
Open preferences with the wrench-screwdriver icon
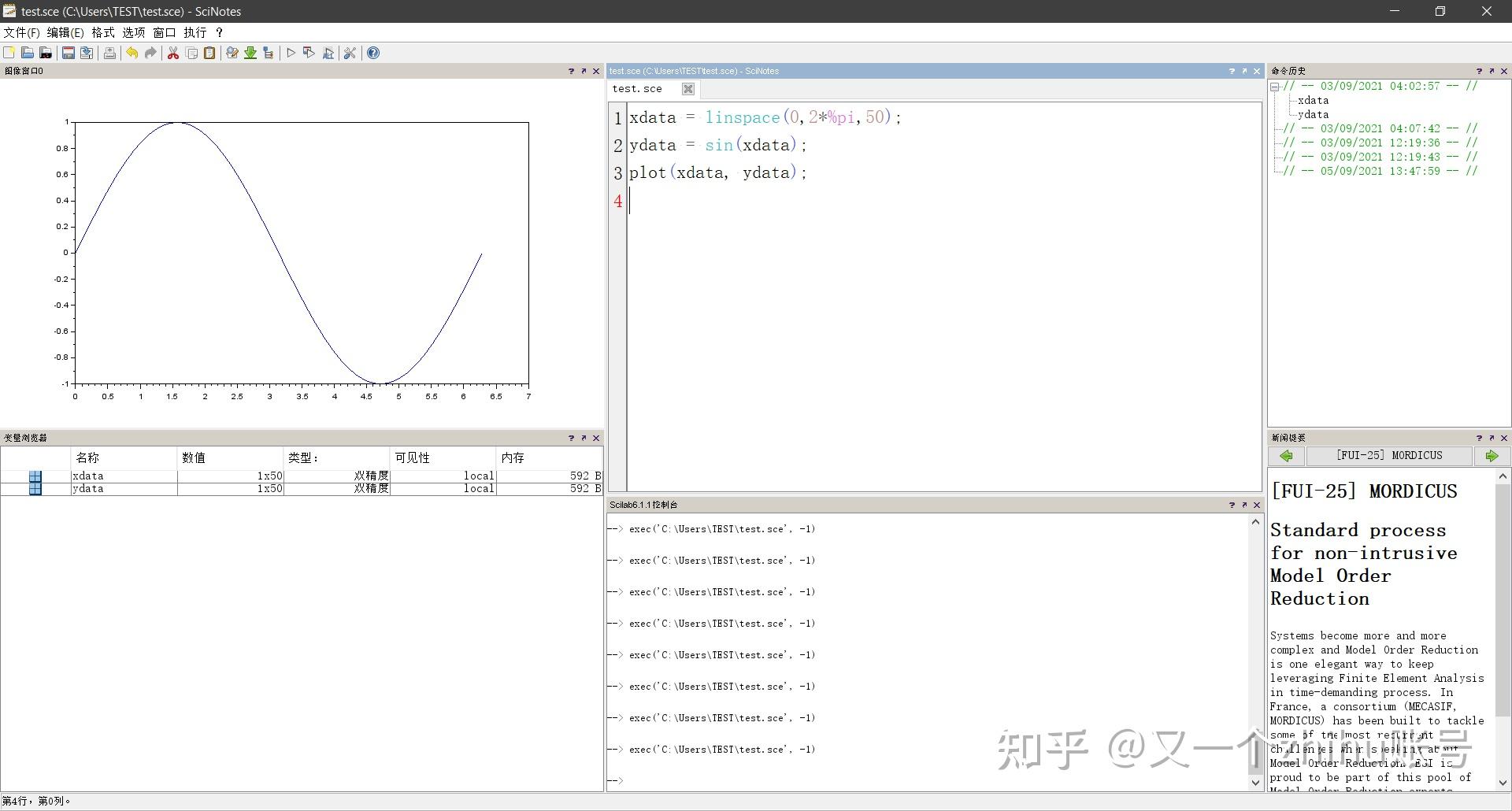coord(350,53)
